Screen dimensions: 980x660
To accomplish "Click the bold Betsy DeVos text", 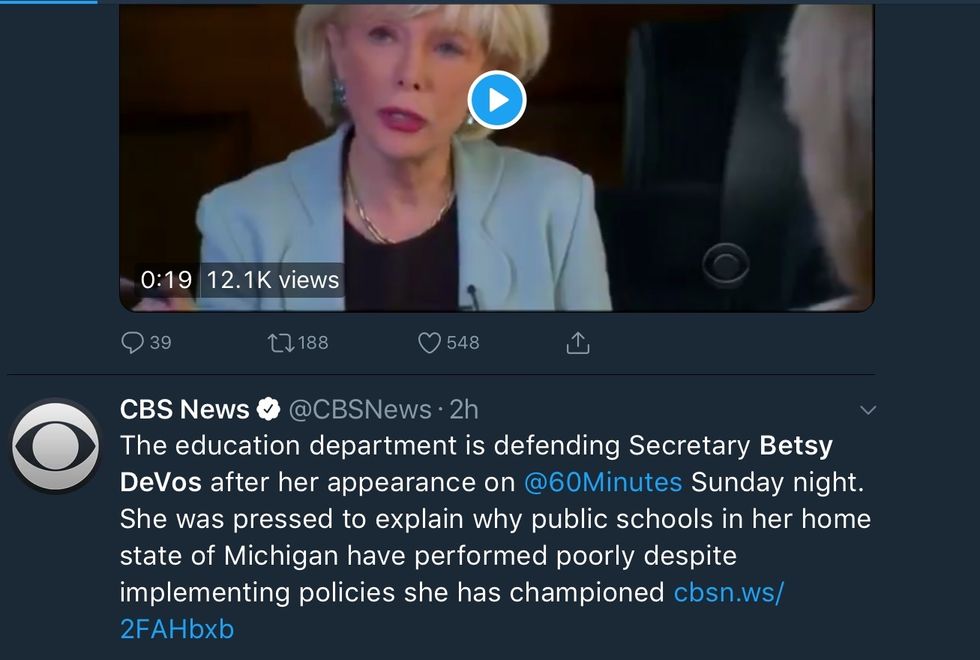I will [x=796, y=445].
